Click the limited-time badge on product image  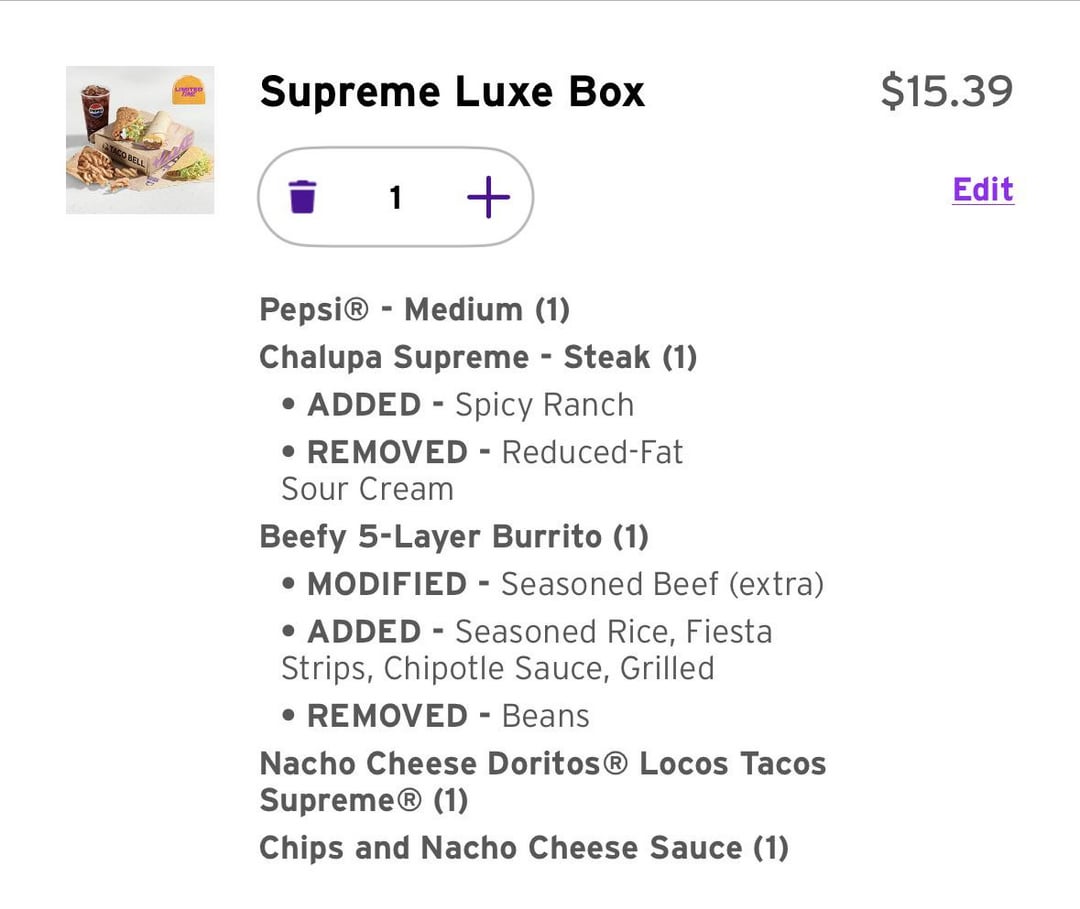click(x=188, y=91)
